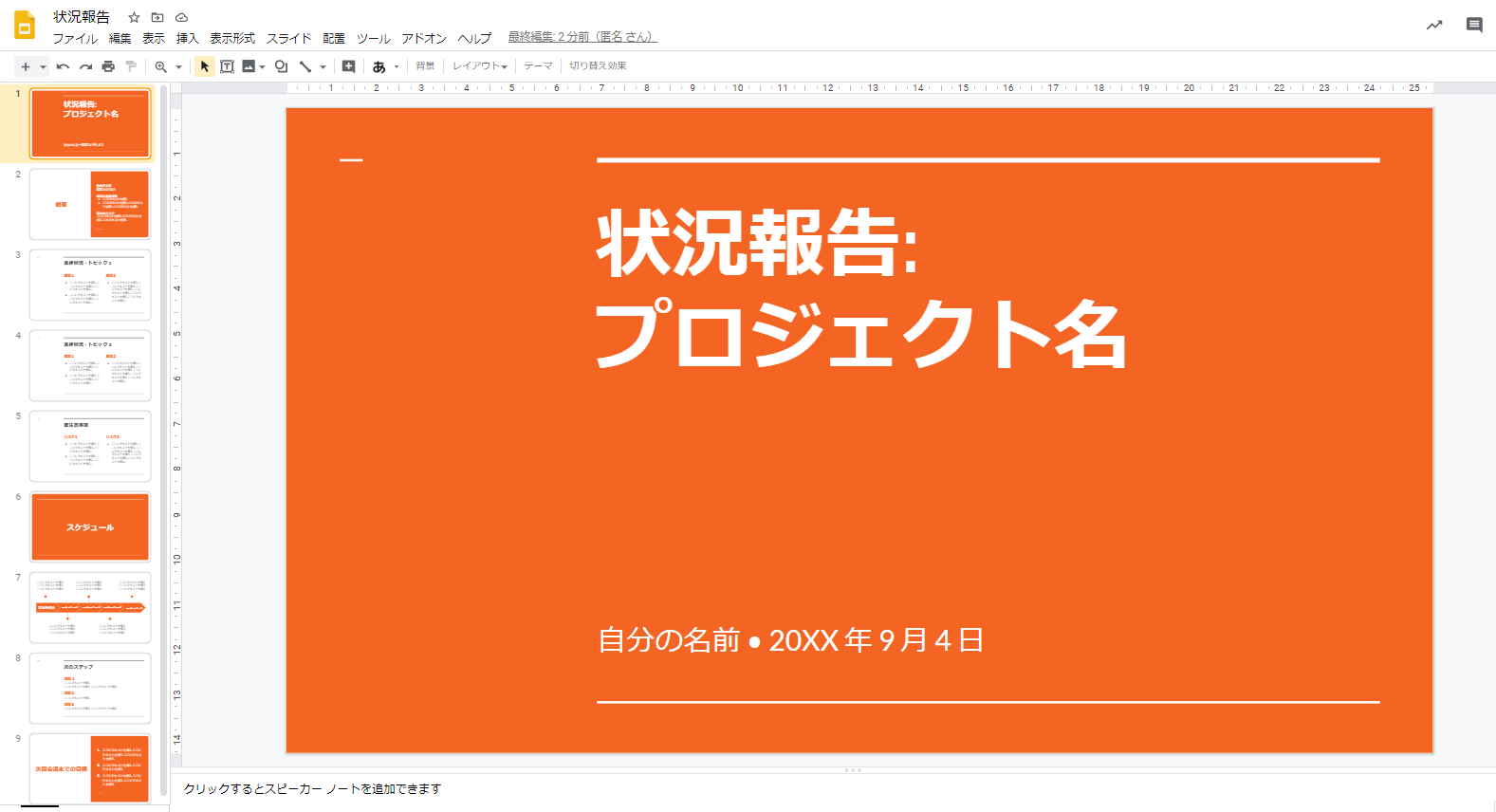Image resolution: width=1496 pixels, height=812 pixels.
Task: Open the 表示形式 menu
Action: click(232, 38)
